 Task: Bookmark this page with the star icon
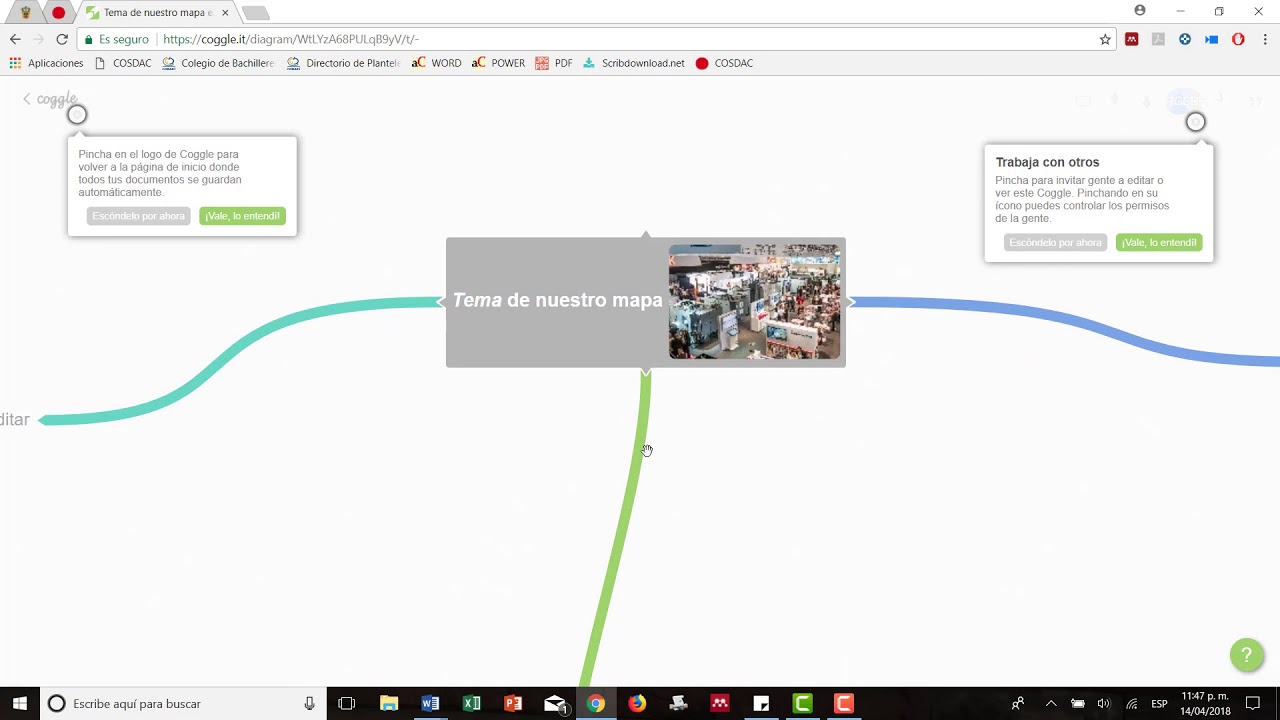pos(1105,39)
